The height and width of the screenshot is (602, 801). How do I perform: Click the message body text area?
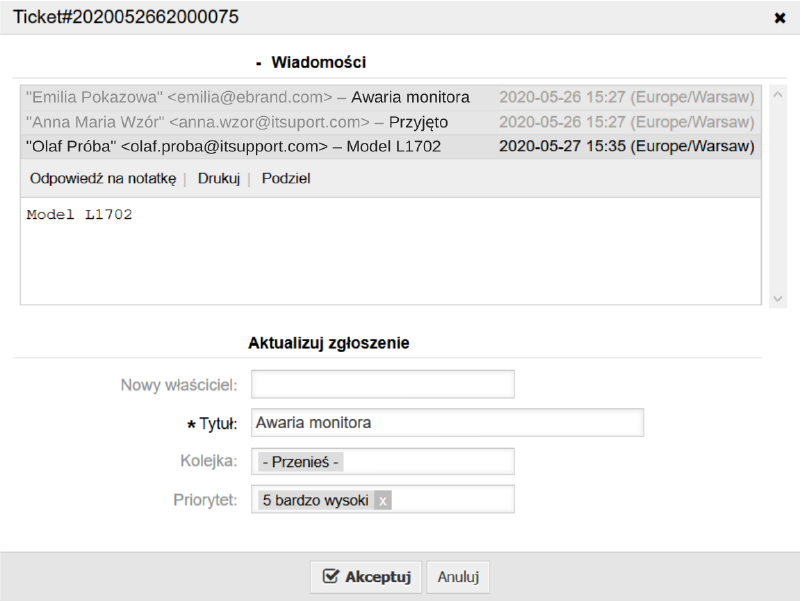tap(390, 251)
